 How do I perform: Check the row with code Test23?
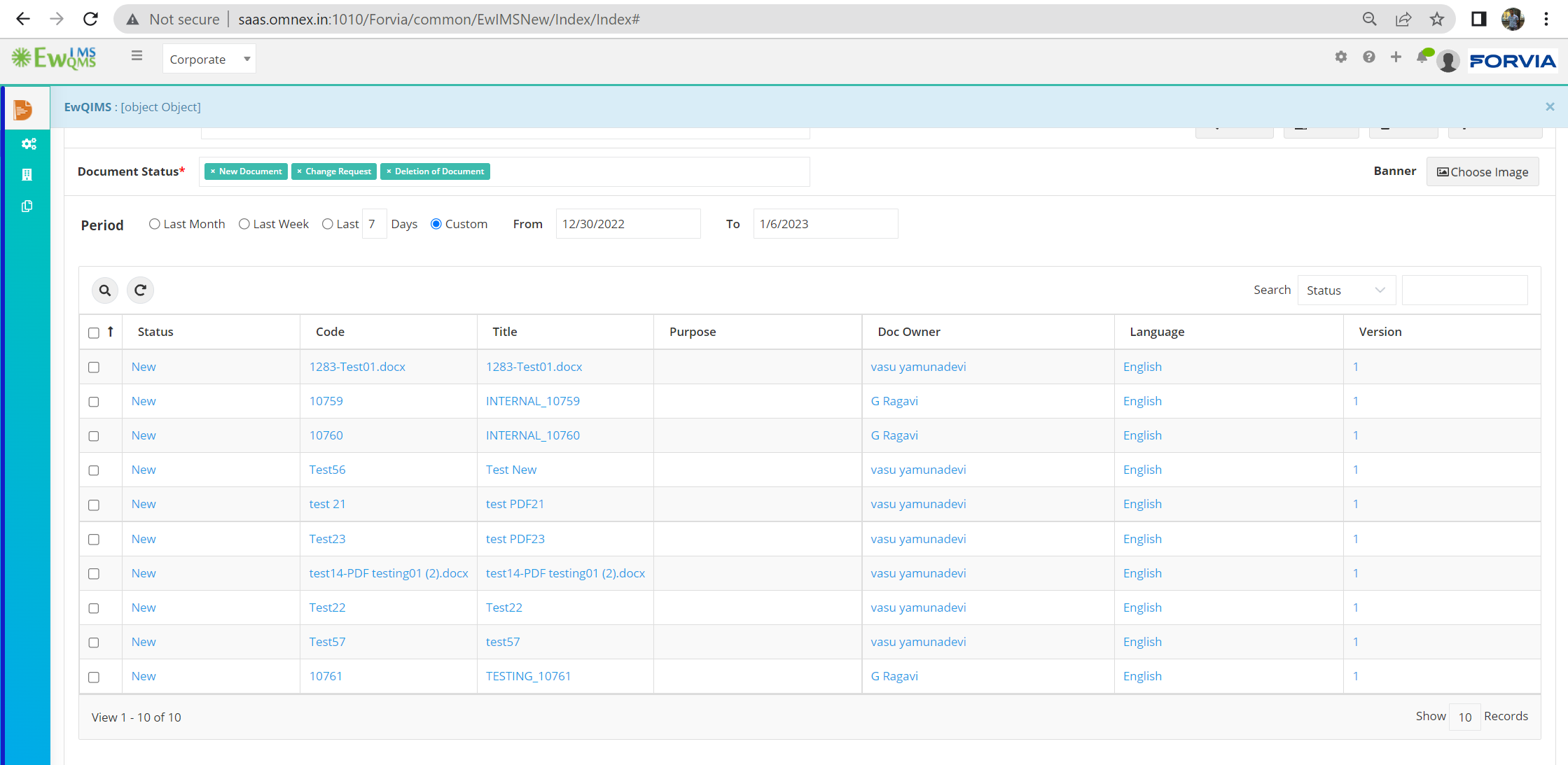click(94, 539)
